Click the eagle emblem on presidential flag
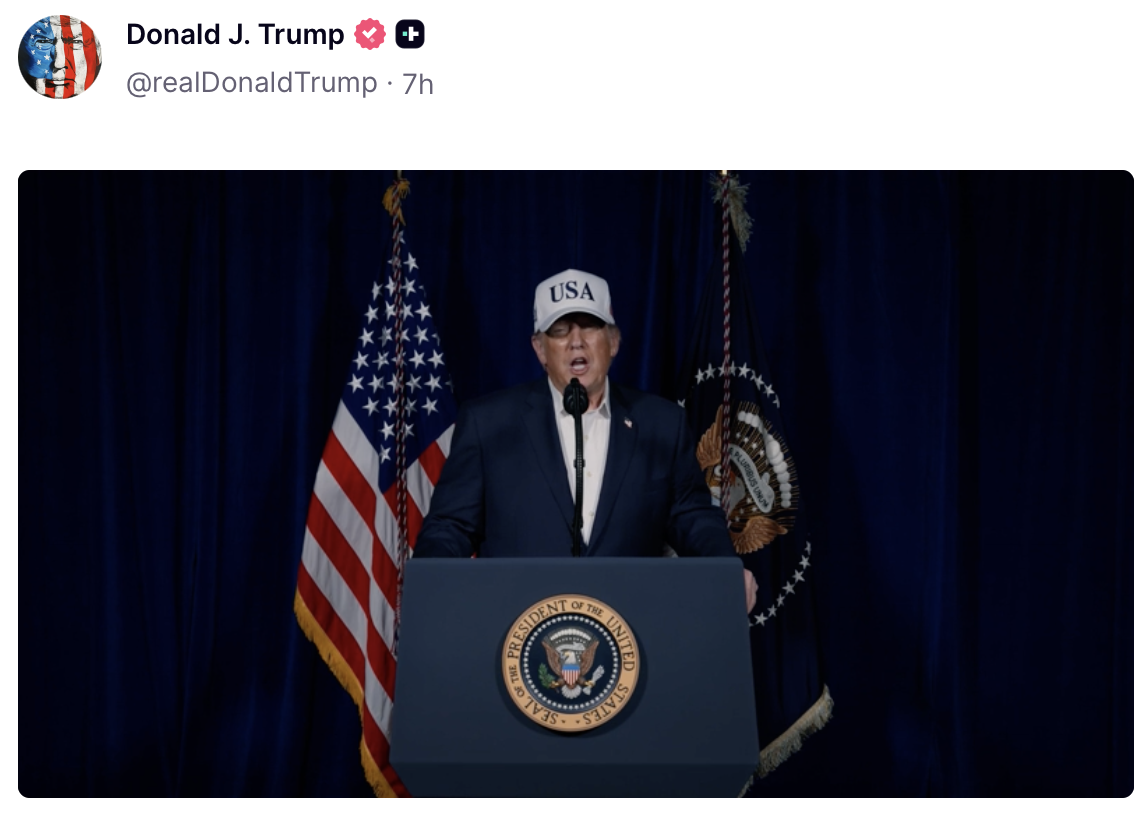1148x816 pixels. click(x=748, y=476)
